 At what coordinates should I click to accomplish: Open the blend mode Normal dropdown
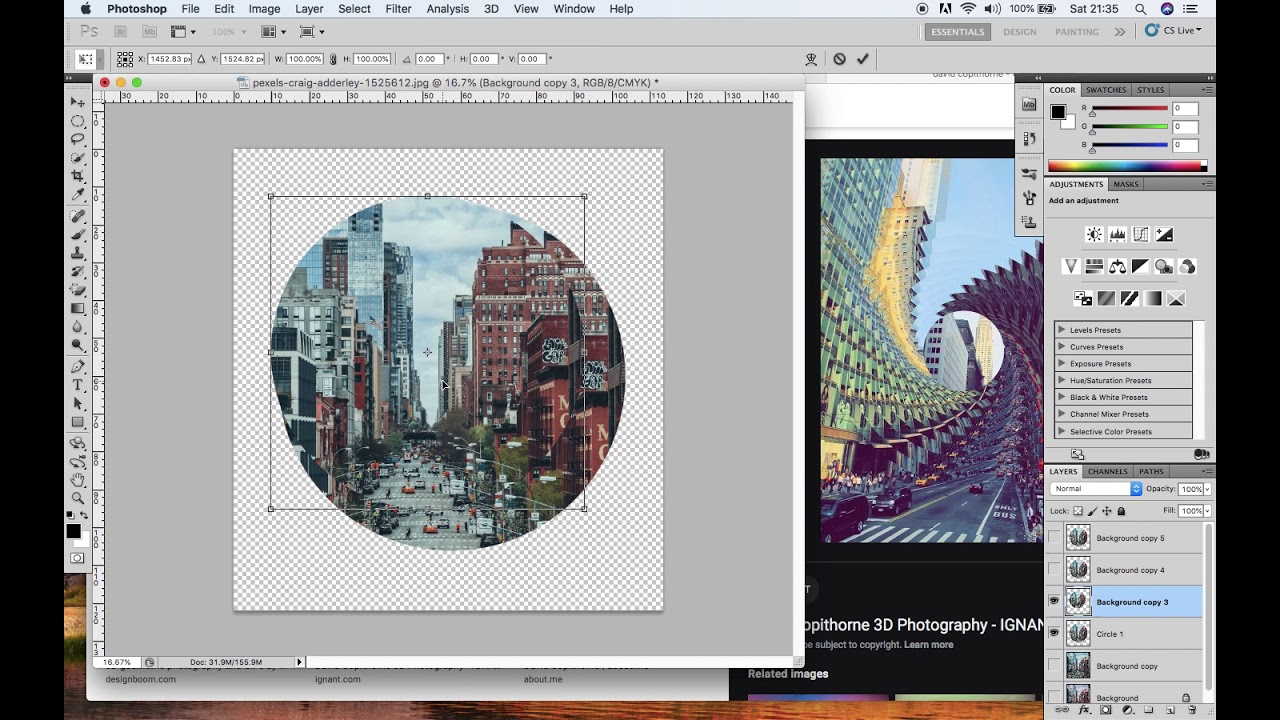1096,489
